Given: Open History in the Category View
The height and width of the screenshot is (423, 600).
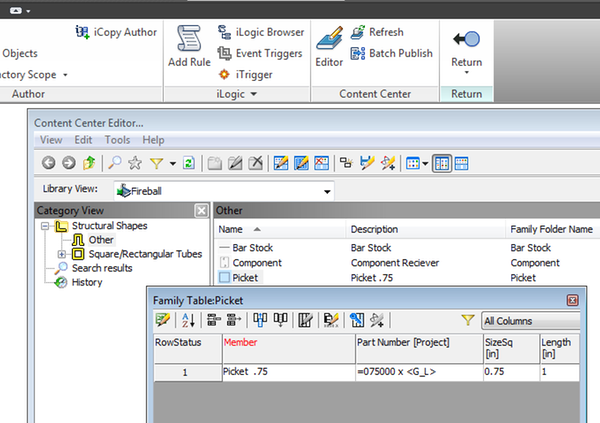Looking at the screenshot, I should coord(87,282).
